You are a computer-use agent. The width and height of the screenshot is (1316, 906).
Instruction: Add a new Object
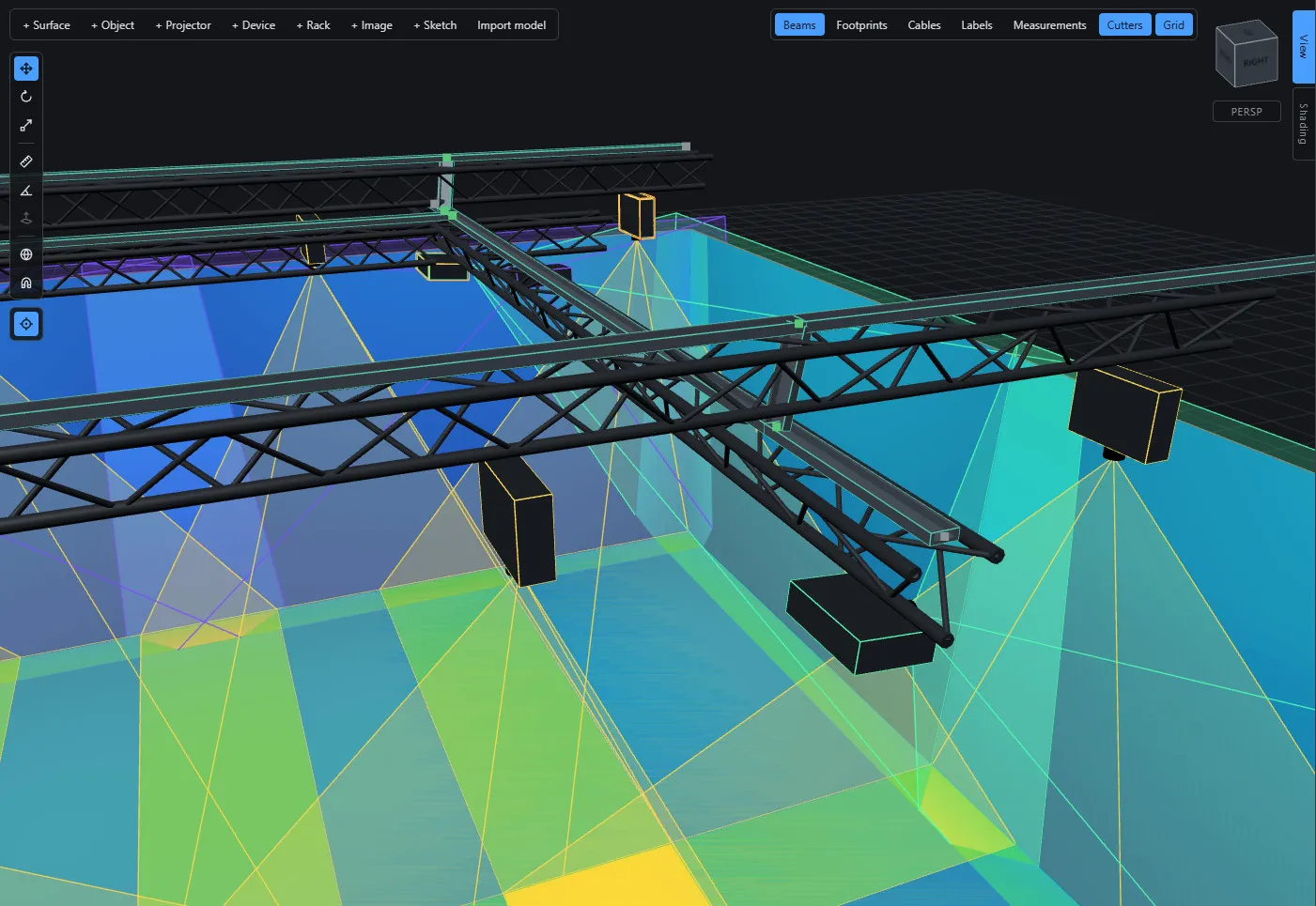click(113, 25)
